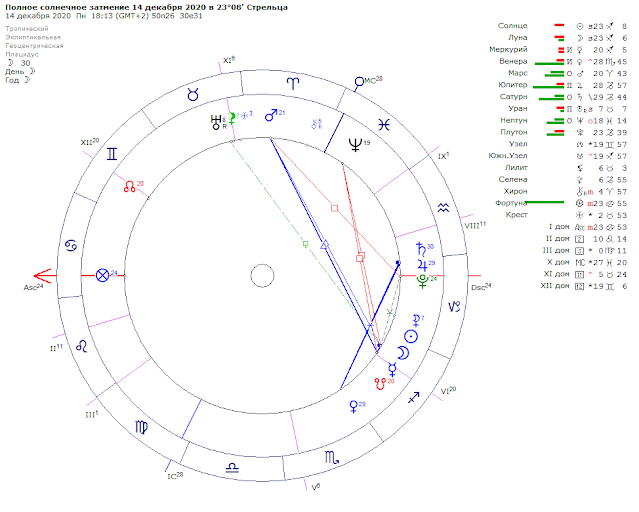Click the III house cusp label
Image resolution: width=639 pixels, height=512 pixels.
coord(92,414)
